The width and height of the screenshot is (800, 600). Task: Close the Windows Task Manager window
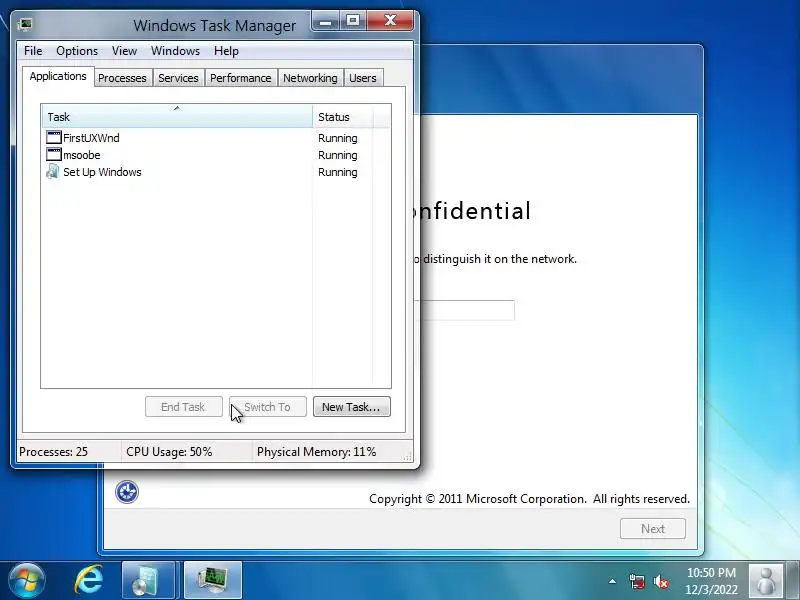click(390, 21)
